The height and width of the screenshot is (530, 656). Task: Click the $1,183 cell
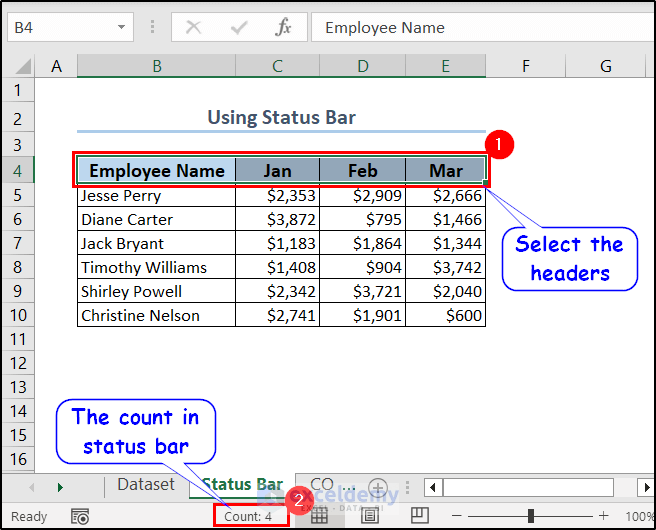[x=277, y=243]
